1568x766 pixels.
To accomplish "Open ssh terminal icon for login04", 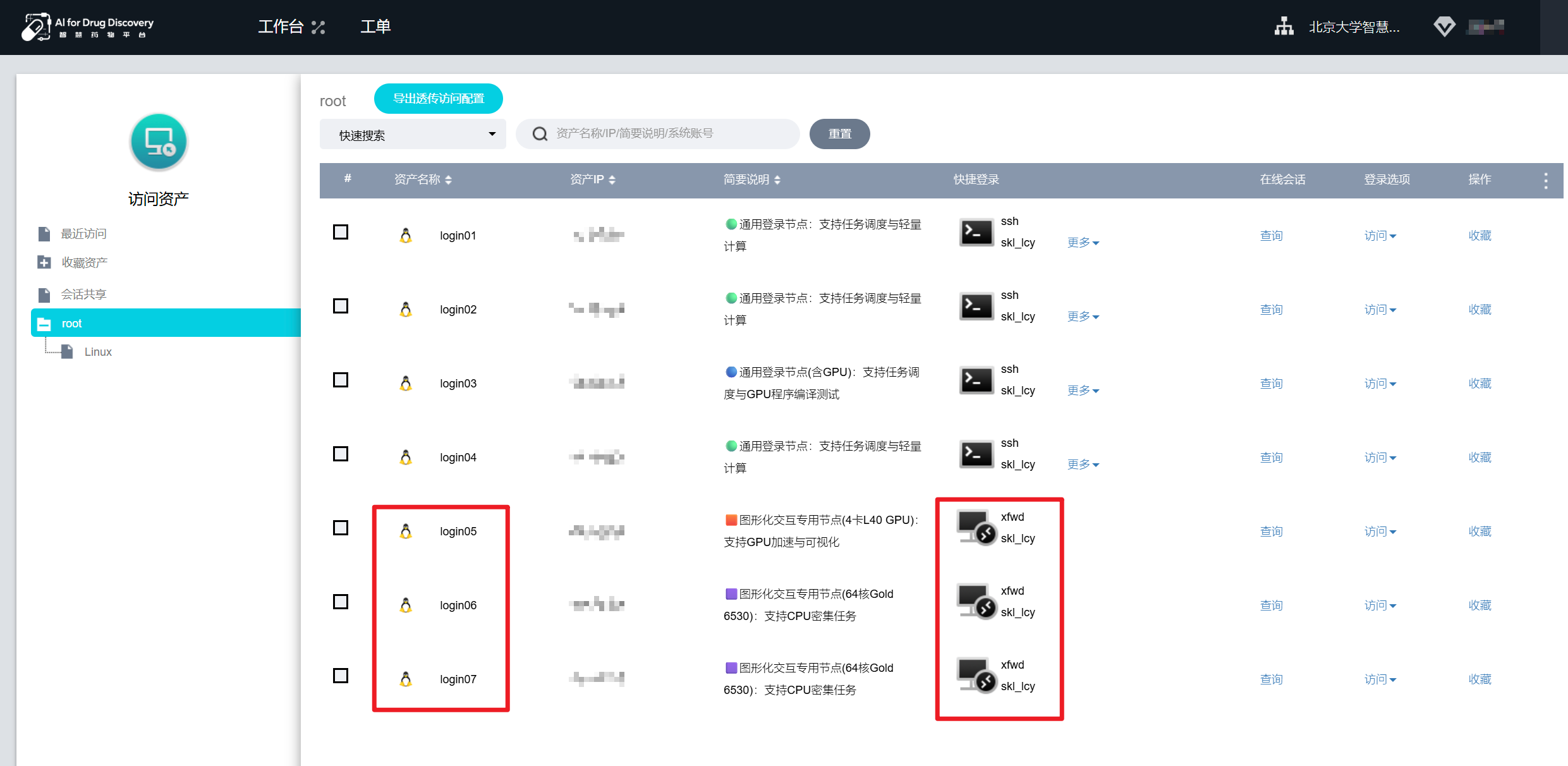I will tap(976, 454).
